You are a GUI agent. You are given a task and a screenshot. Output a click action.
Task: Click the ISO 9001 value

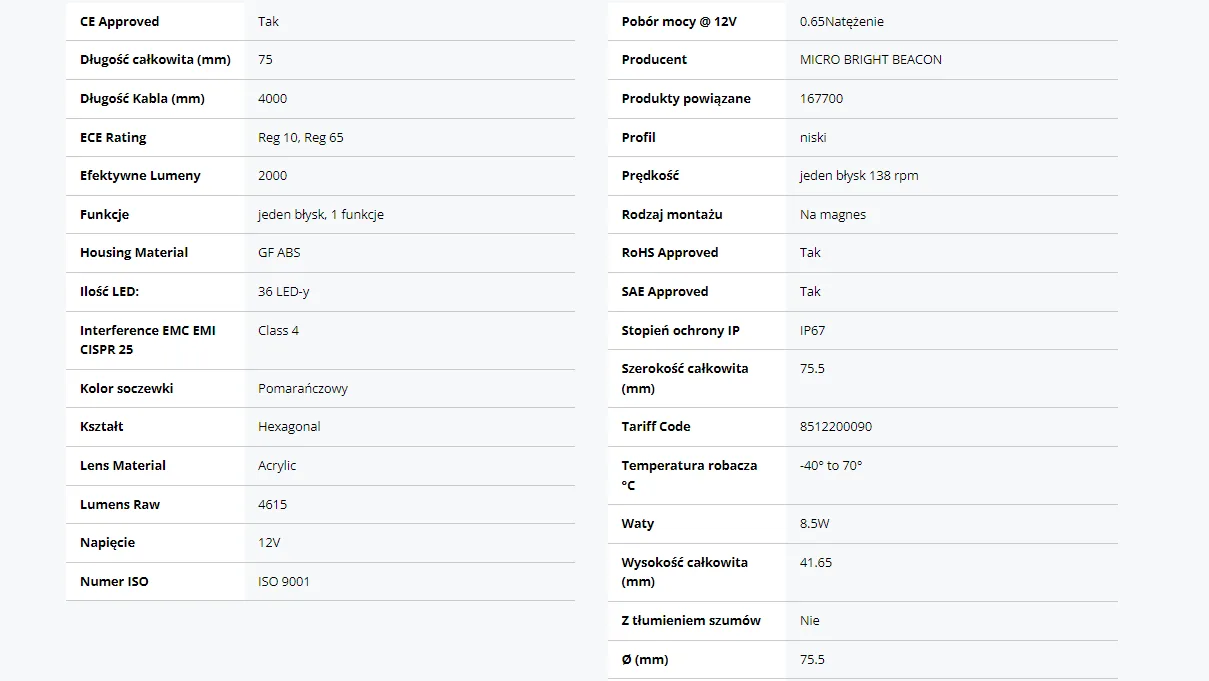click(x=284, y=581)
